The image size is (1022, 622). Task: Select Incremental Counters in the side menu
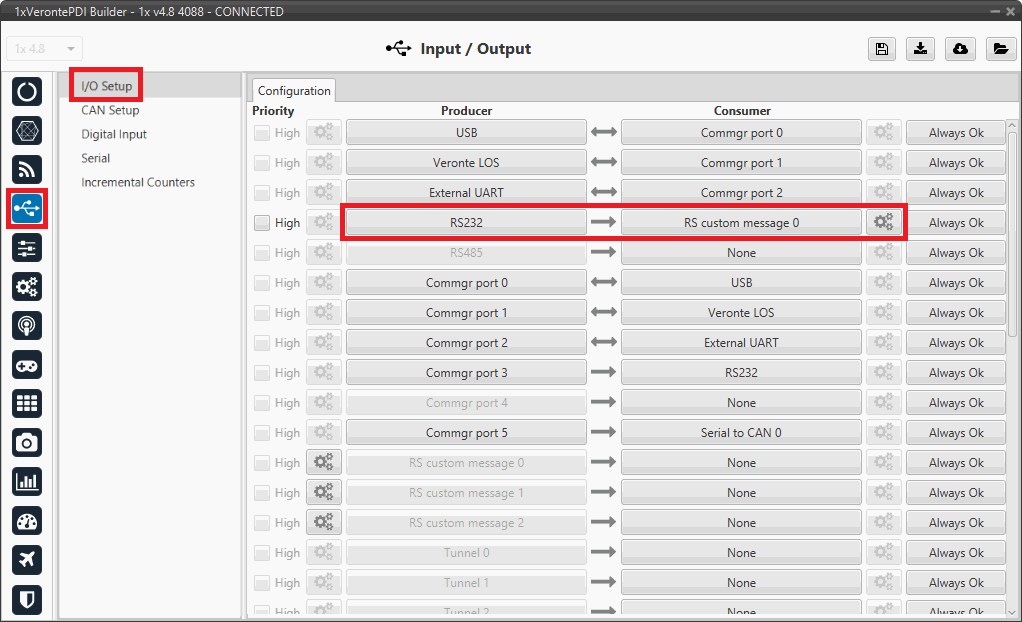tap(138, 182)
